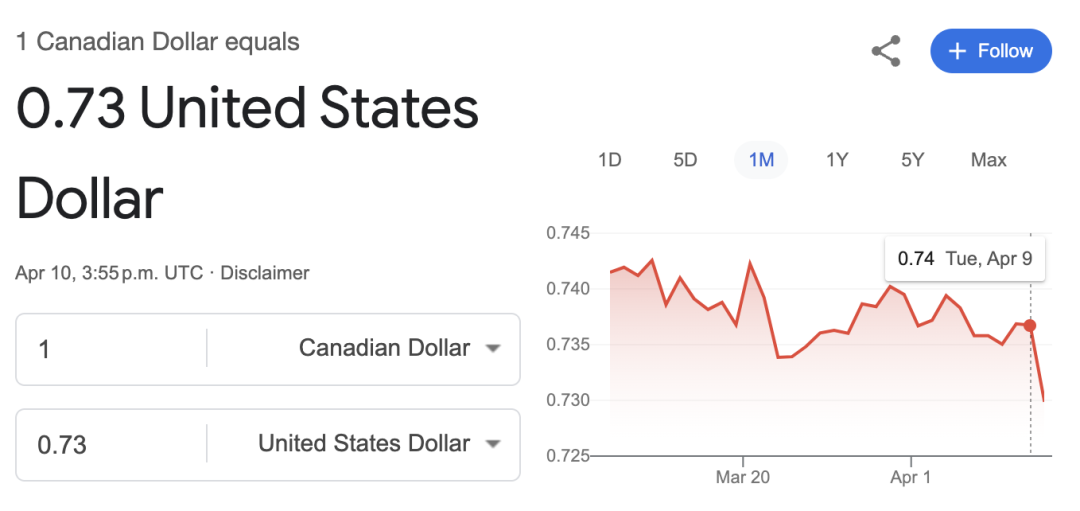Switch chart to 5Y range
Image resolution: width=1080 pixels, height=511 pixels.
[912, 160]
